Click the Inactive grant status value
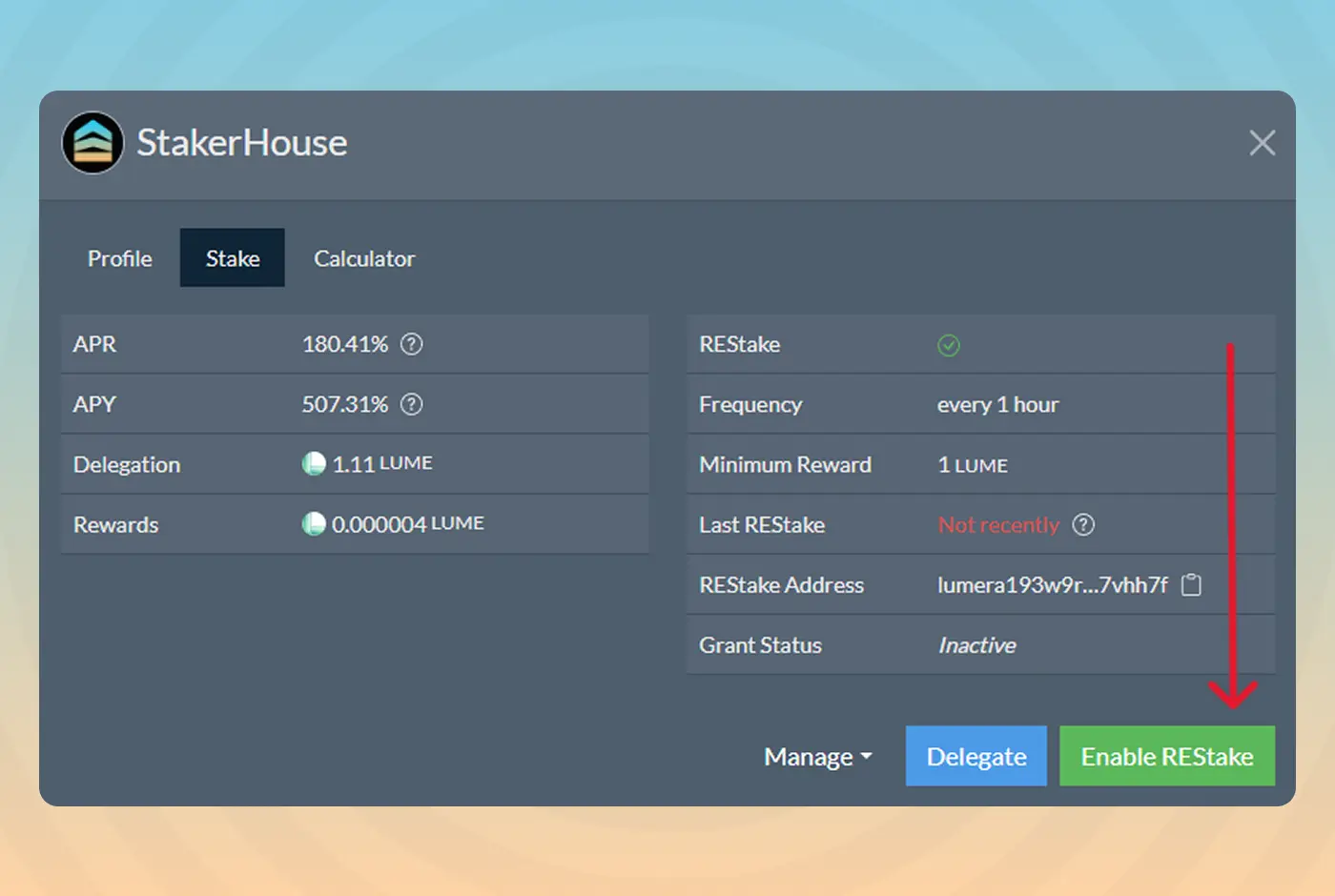The width and height of the screenshot is (1335, 896). pos(976,645)
